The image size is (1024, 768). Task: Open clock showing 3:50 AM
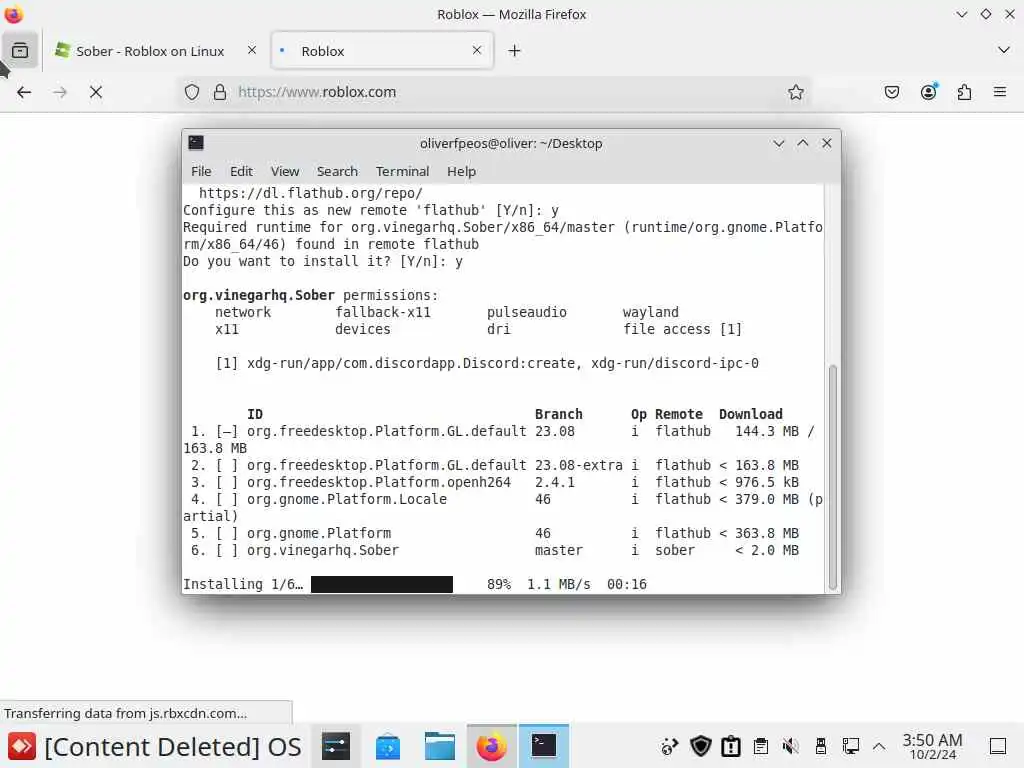[933, 746]
